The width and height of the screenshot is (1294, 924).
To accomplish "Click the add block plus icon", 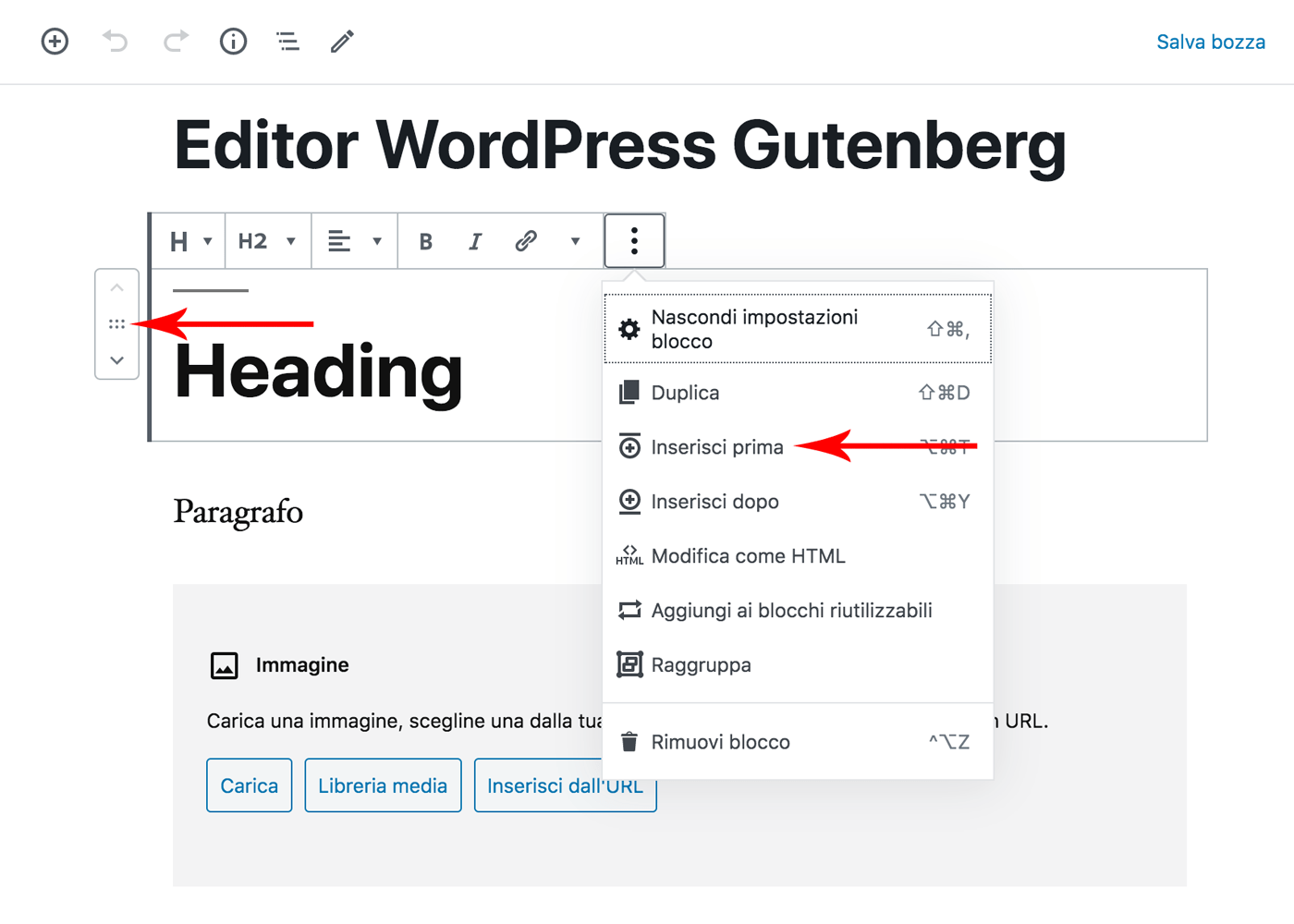I will [x=55, y=42].
